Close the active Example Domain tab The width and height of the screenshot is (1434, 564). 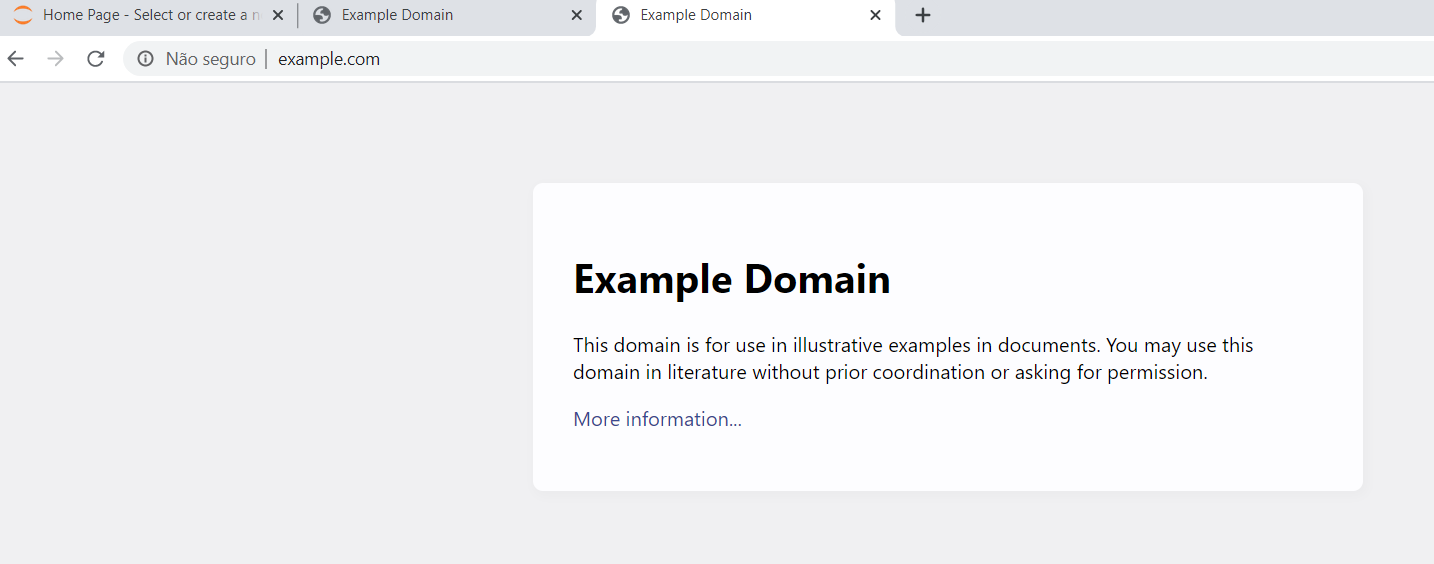(x=875, y=16)
